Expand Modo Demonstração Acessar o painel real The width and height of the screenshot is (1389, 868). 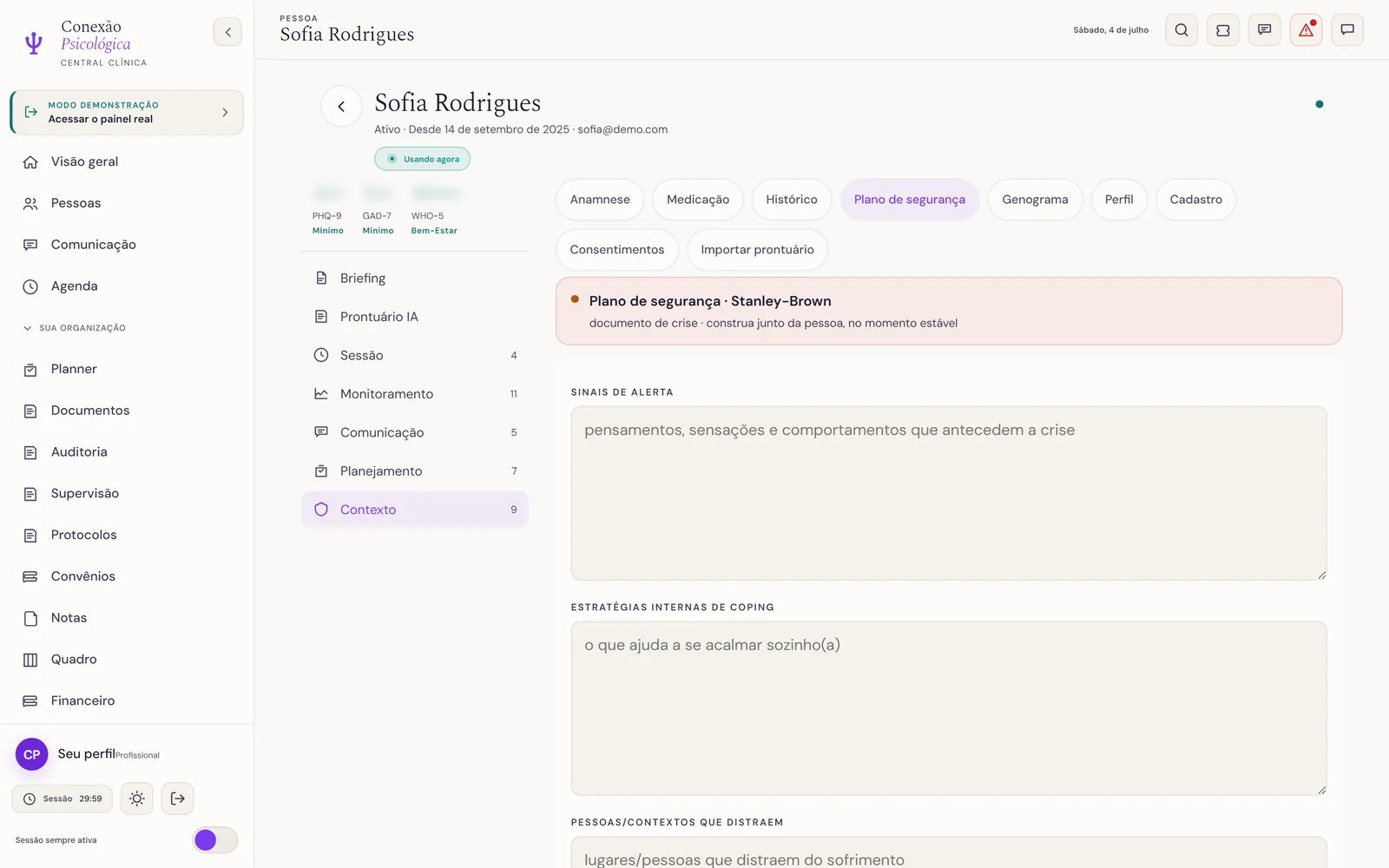[x=127, y=113]
